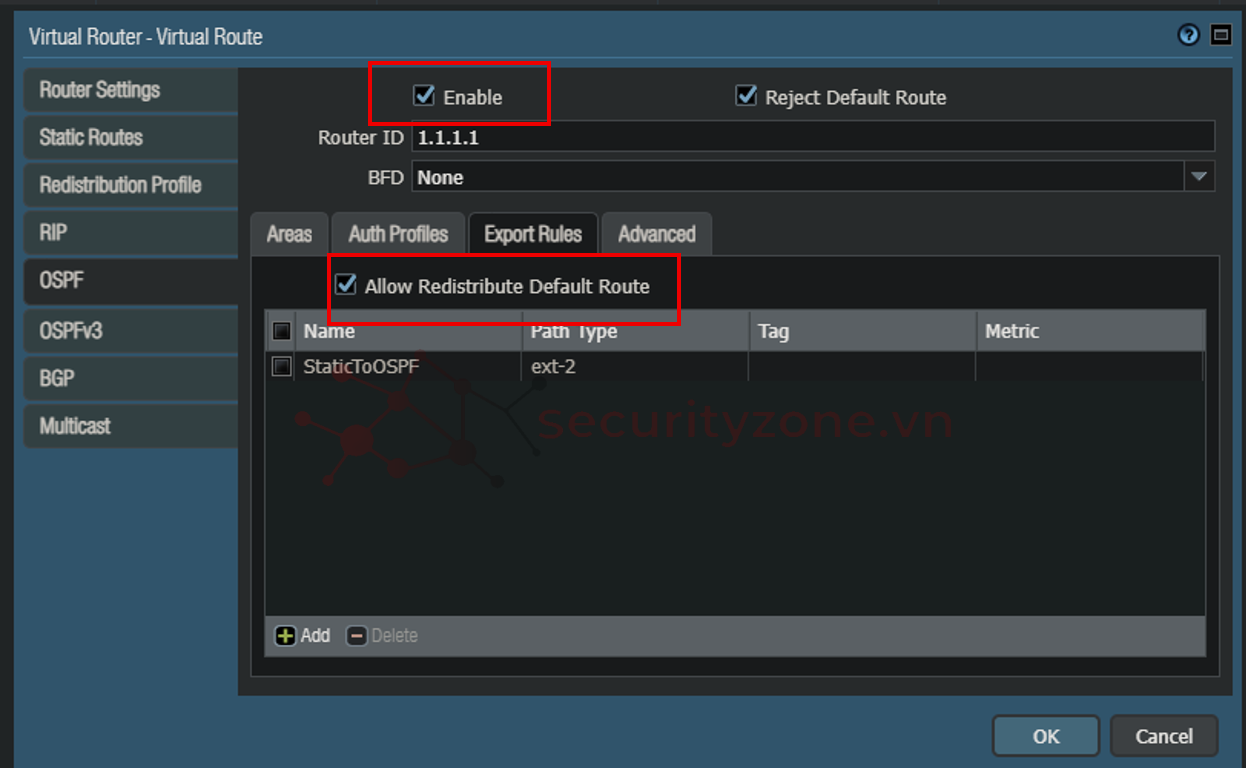Select Static Routes in the sidebar
1246x768 pixels.
(91, 137)
